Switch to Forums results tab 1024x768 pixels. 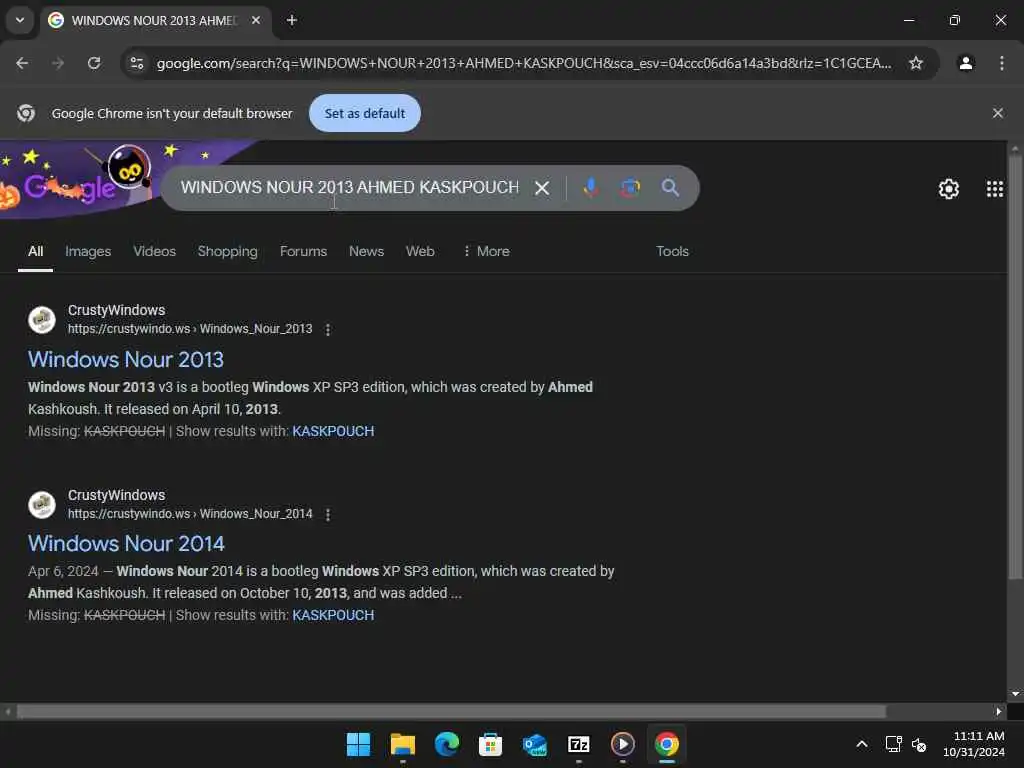(x=303, y=251)
